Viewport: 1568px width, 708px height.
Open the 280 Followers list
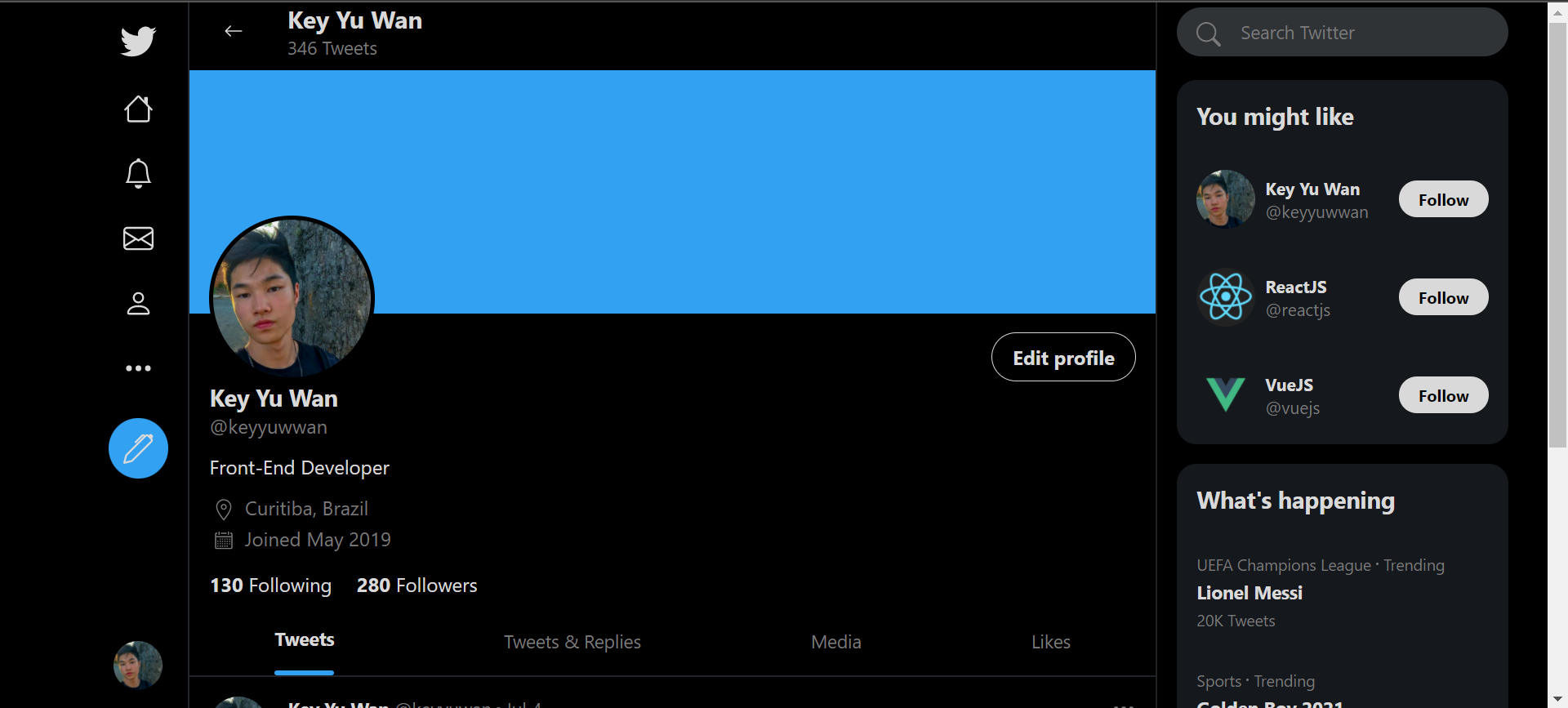coord(416,586)
